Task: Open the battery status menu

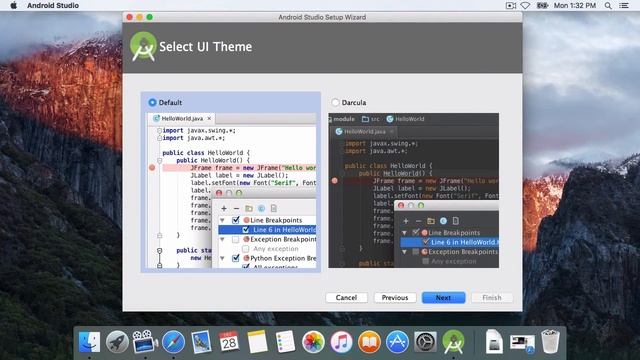Action: [542, 5]
